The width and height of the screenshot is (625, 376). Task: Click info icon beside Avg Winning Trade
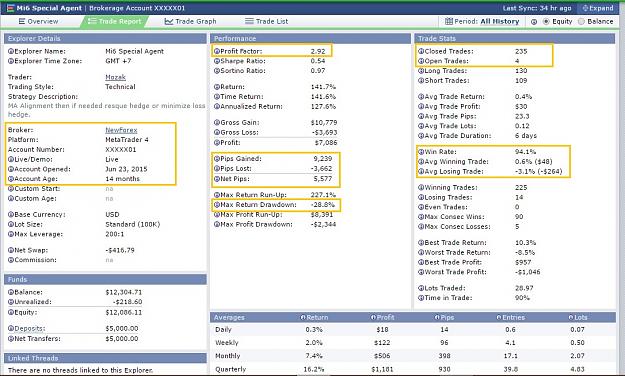point(421,161)
